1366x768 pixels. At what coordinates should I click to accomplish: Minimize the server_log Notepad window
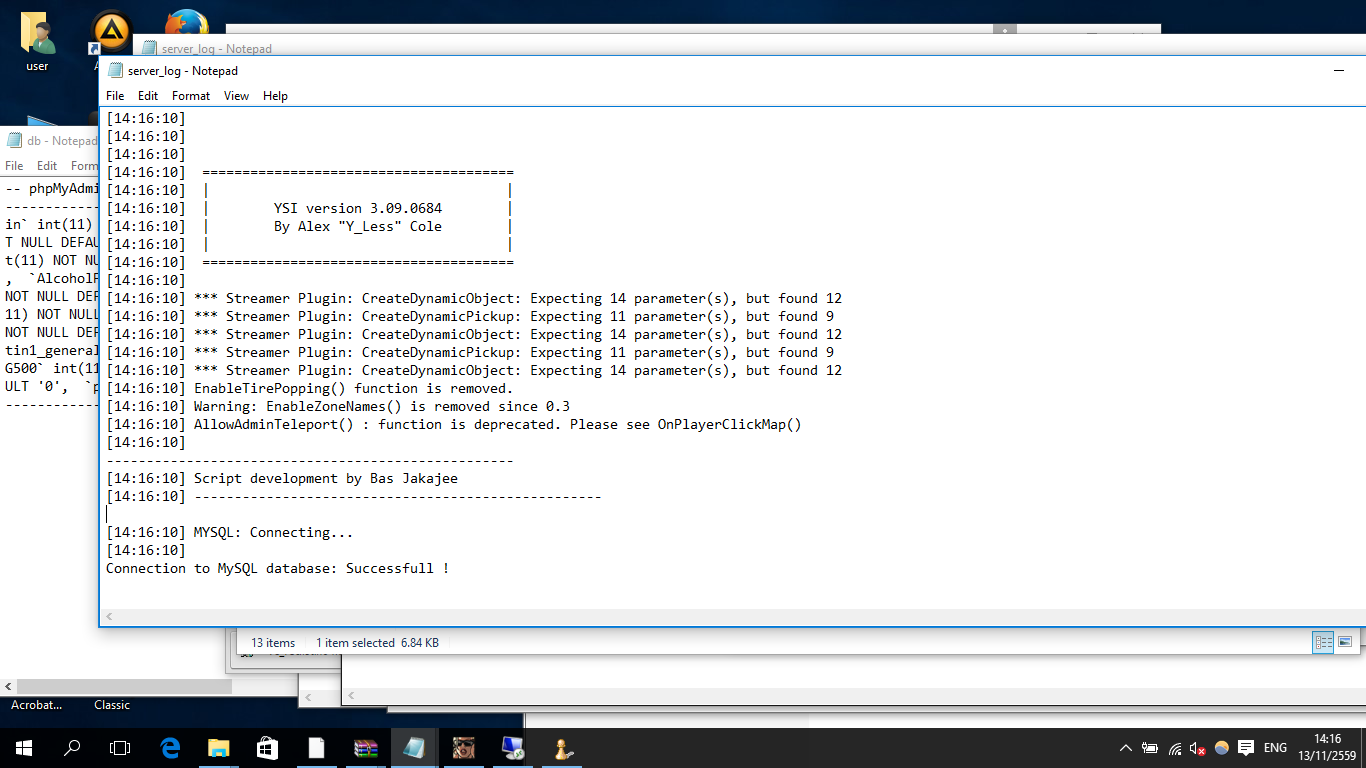pyautogui.click(x=1339, y=71)
